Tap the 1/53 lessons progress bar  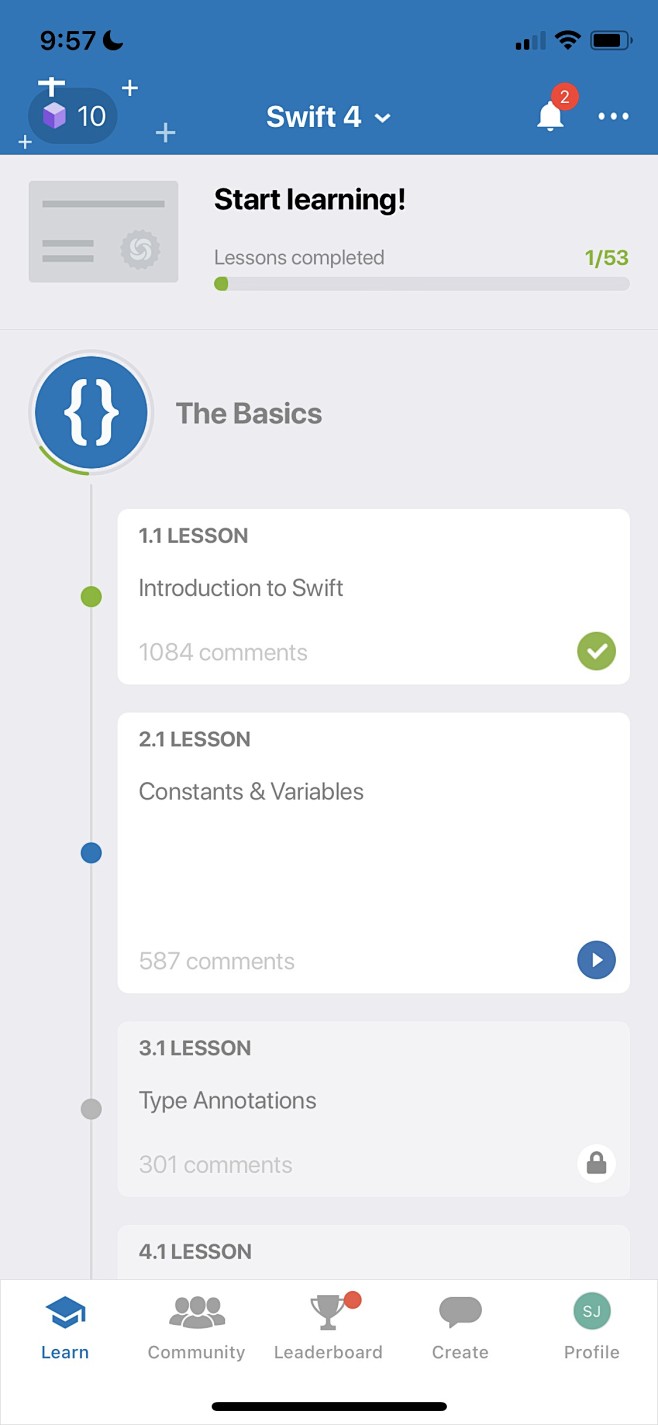point(421,283)
